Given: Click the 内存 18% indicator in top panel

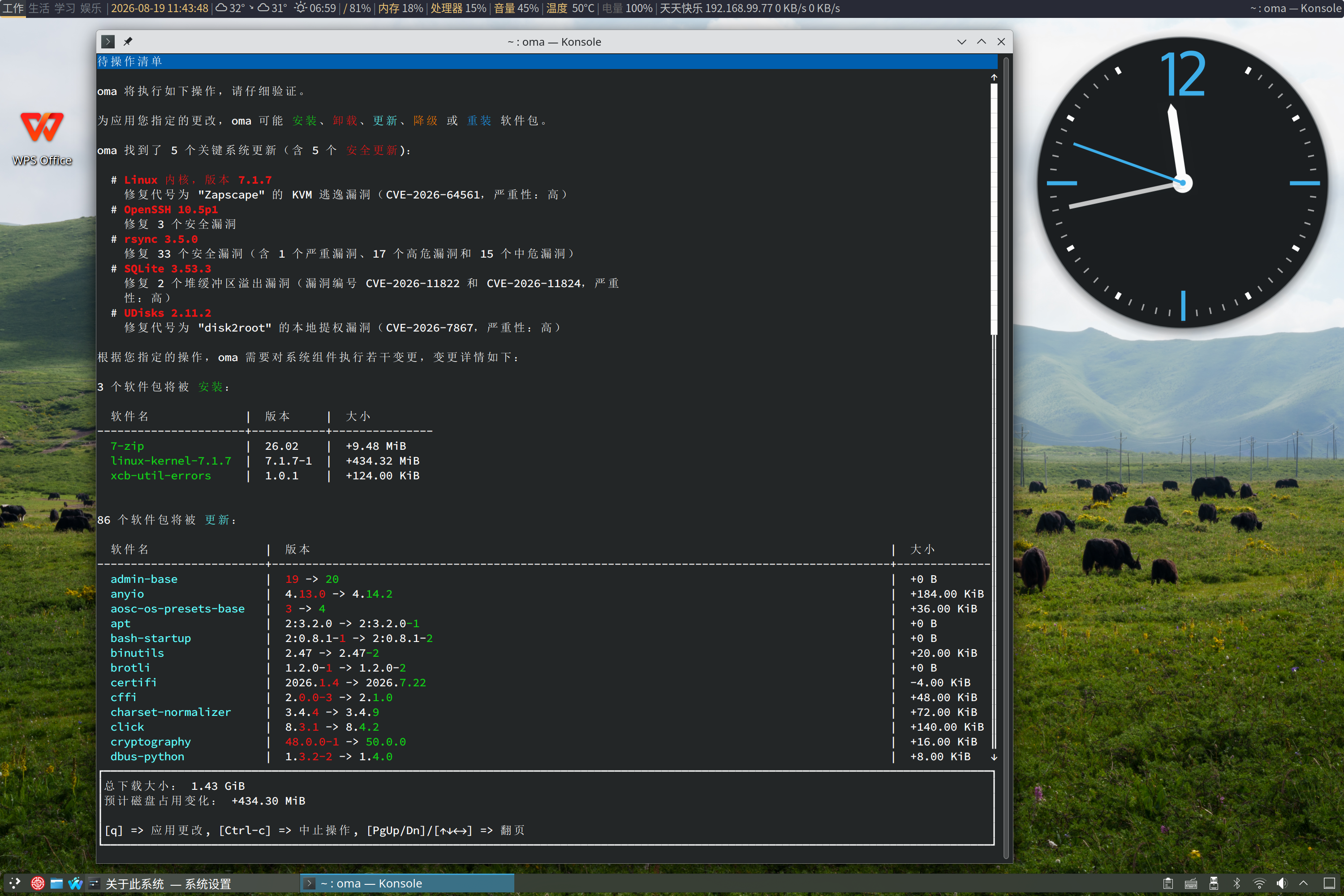Looking at the screenshot, I should tap(401, 8).
